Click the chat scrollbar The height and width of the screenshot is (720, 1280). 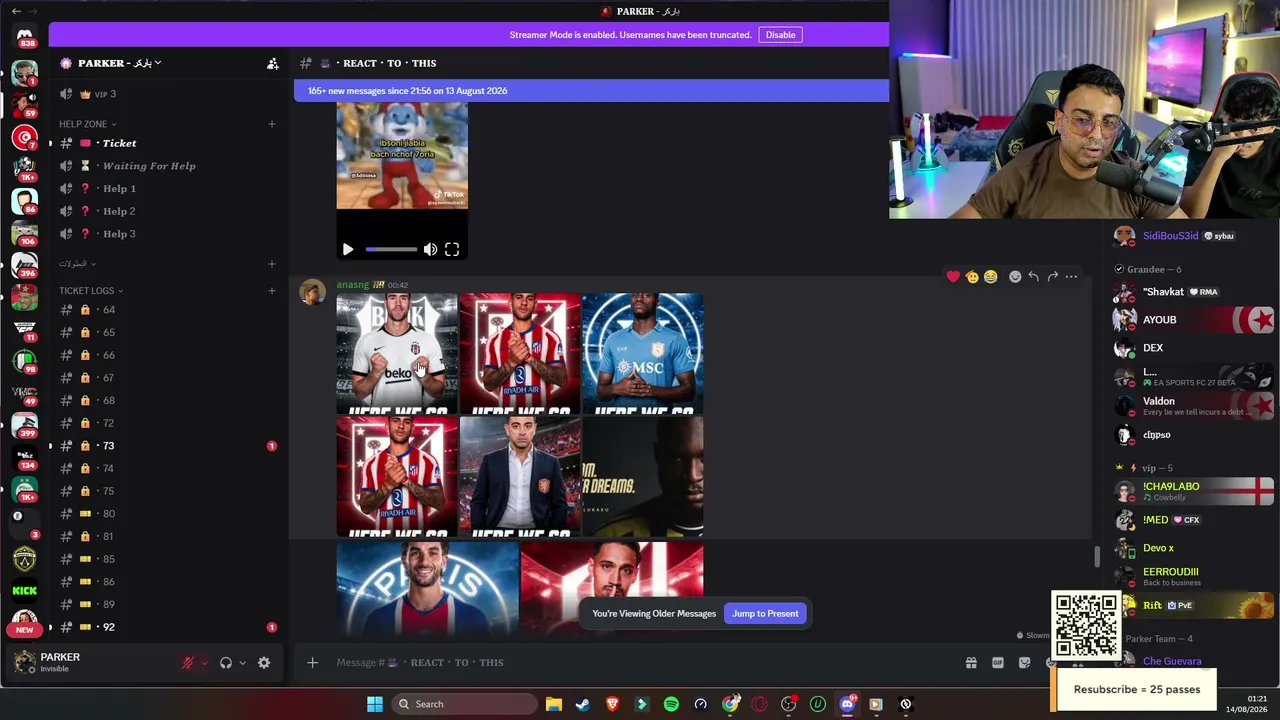coord(1097,556)
